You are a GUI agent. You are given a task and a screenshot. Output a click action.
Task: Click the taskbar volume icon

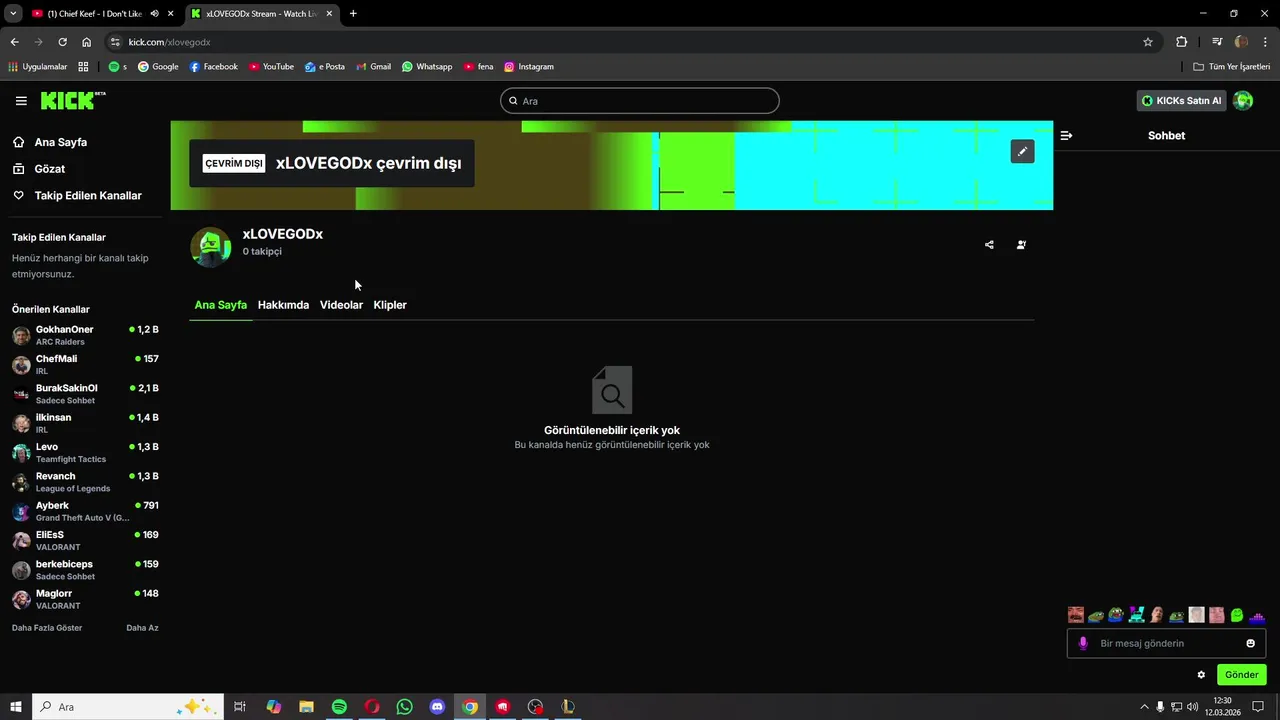click(x=1192, y=707)
